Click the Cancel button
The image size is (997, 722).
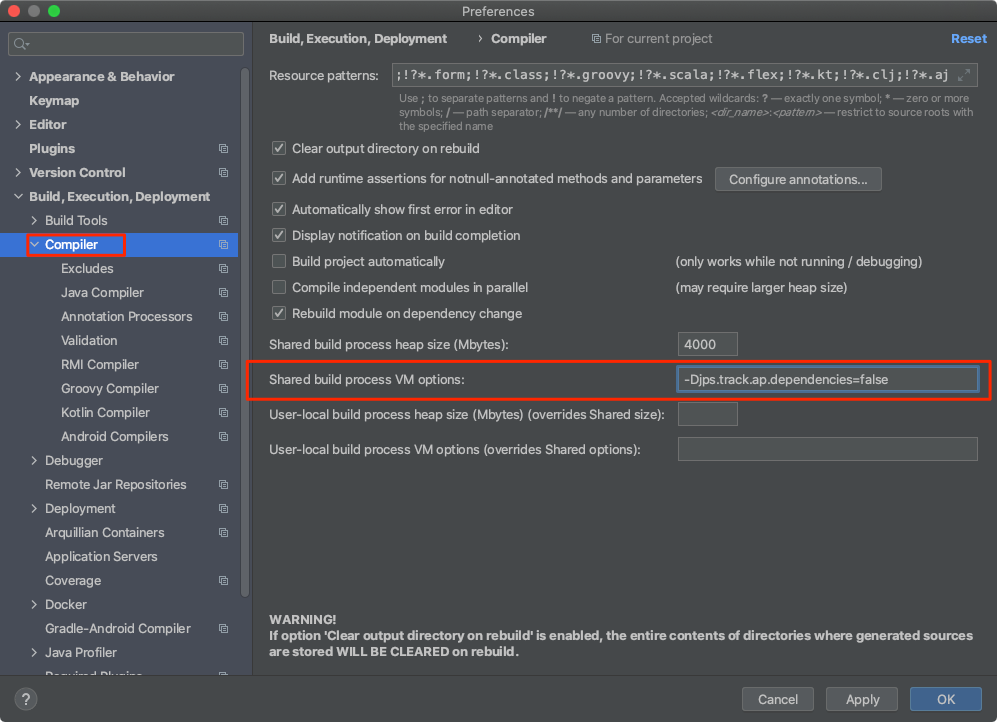778,700
